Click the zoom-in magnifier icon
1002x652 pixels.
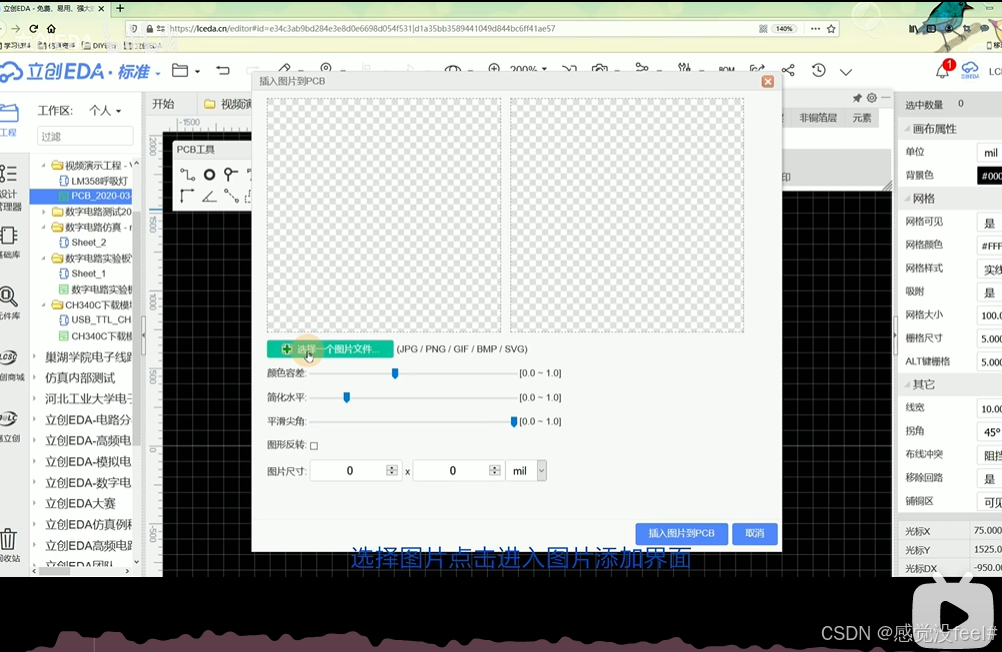[494, 68]
